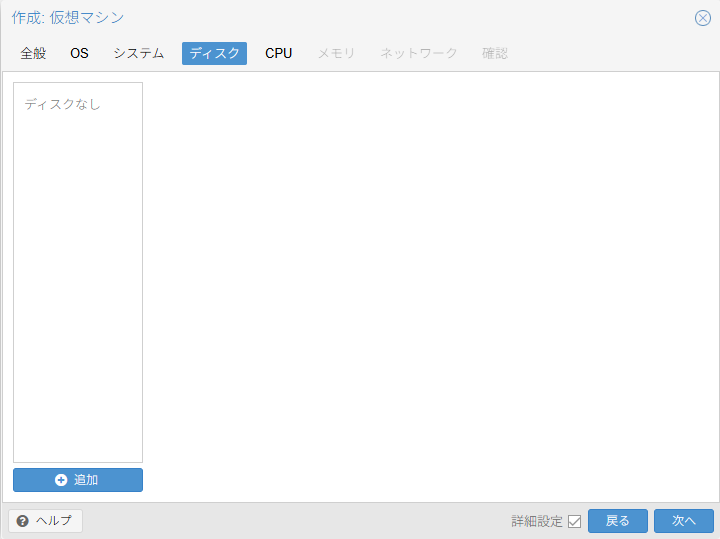This screenshot has width=720, height=539.
Task: Close the 作成: 仮想マシン dialog
Action: pos(703,18)
